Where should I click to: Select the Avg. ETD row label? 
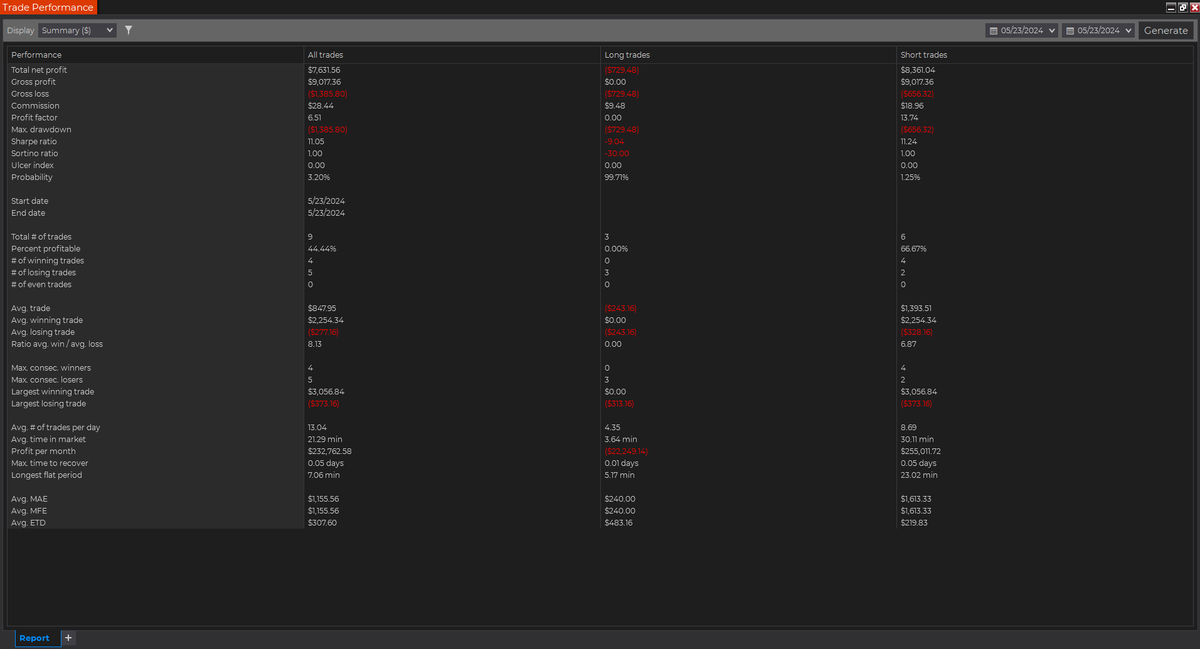(x=29, y=523)
